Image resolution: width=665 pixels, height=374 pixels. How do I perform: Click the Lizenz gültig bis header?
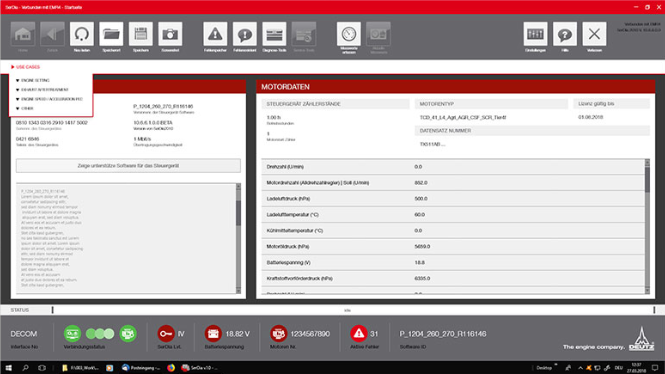pos(611,104)
